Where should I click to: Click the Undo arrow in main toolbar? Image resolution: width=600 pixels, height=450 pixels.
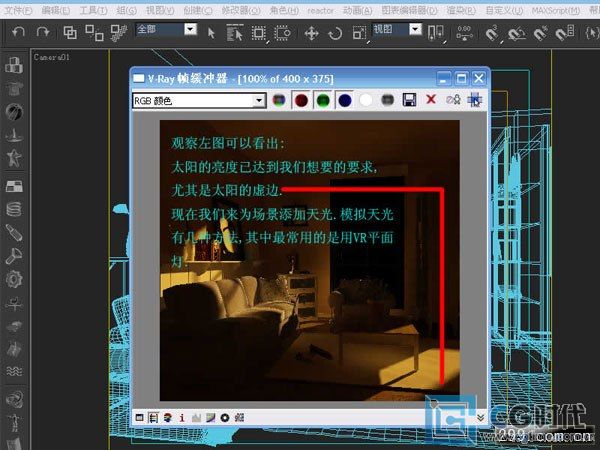tap(18, 32)
